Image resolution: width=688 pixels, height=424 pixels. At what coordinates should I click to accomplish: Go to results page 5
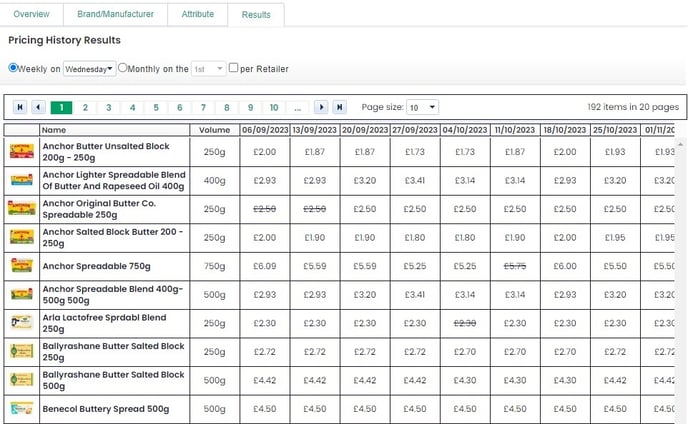point(156,107)
